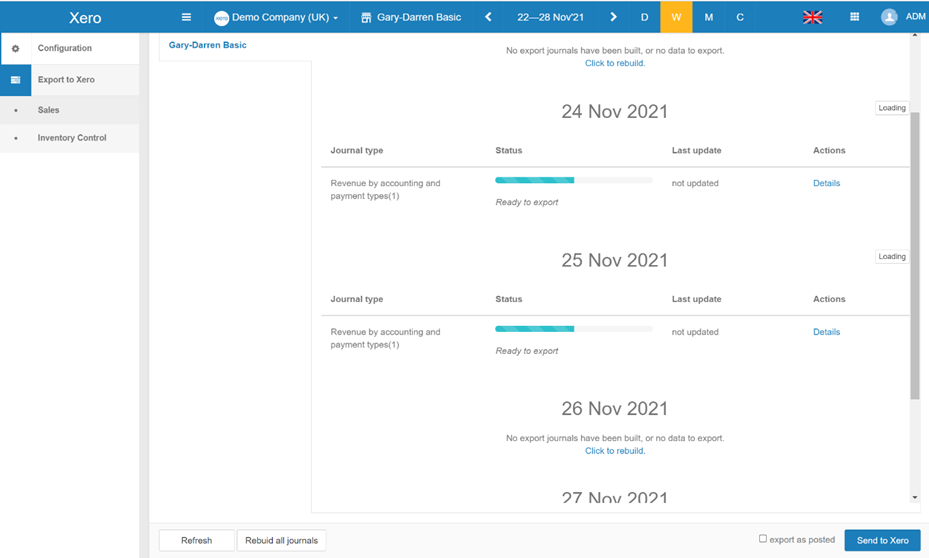Click the vertical scrollbar down arrow

pos(914,497)
